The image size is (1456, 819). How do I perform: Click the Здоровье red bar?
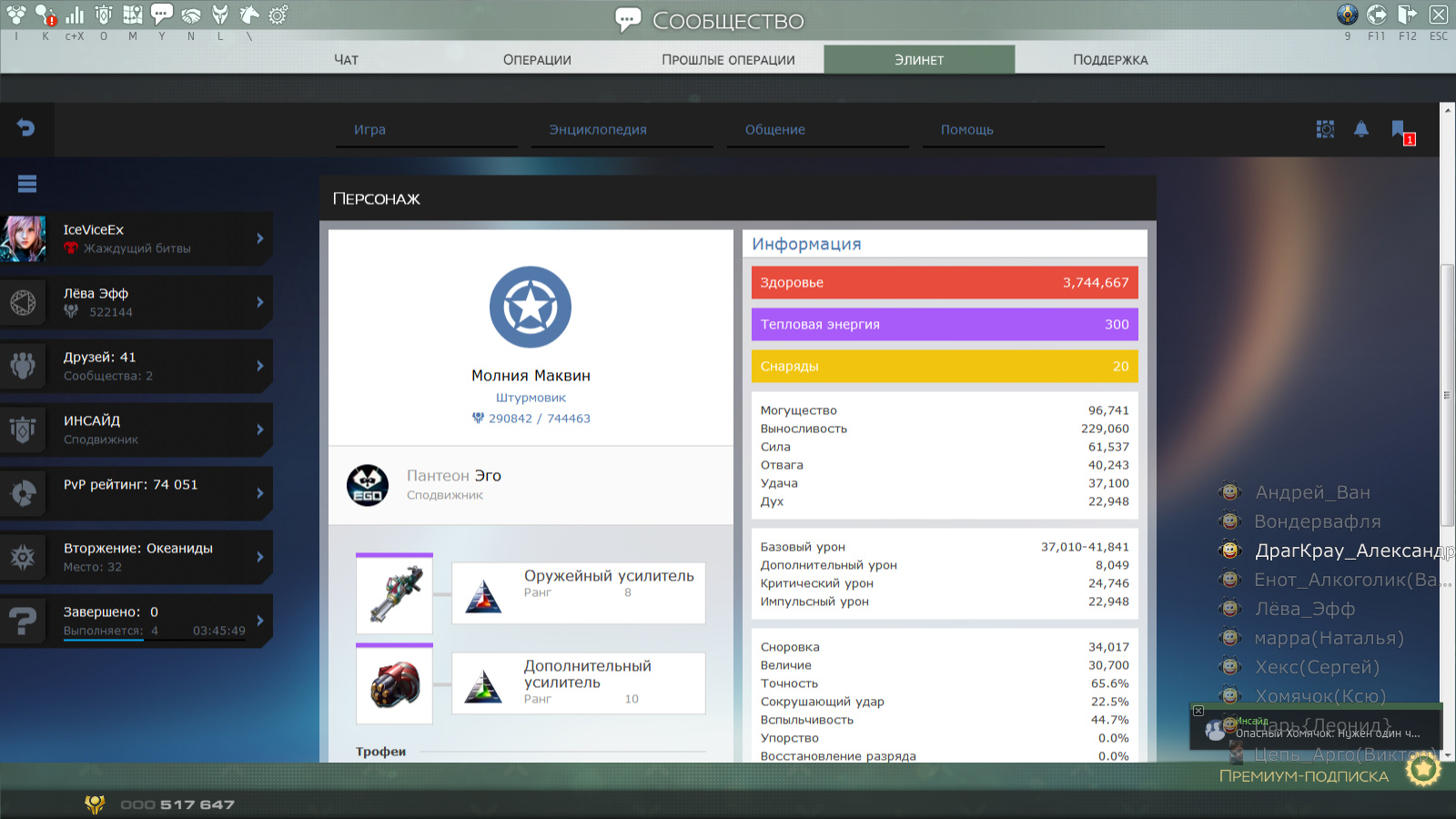coord(945,282)
